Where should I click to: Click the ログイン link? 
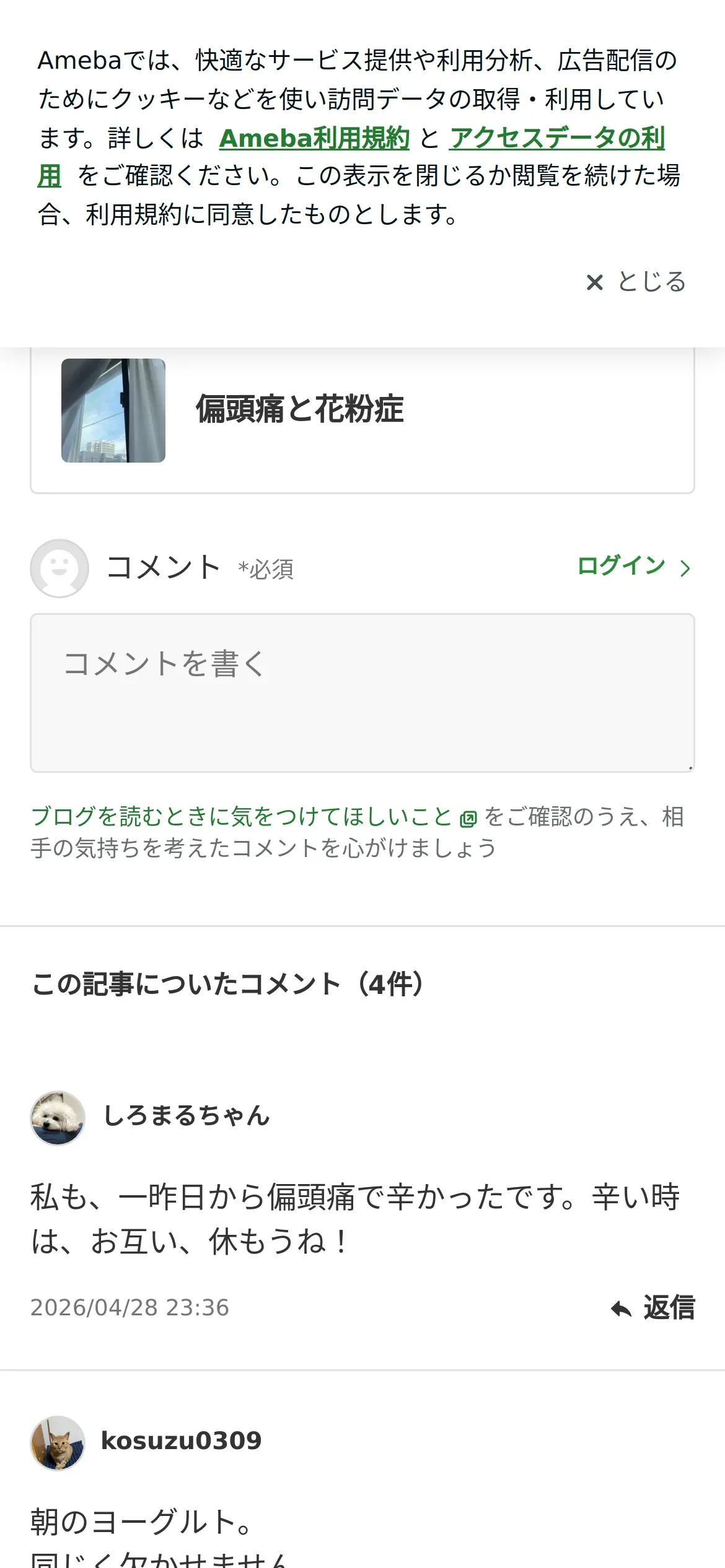coord(621,565)
